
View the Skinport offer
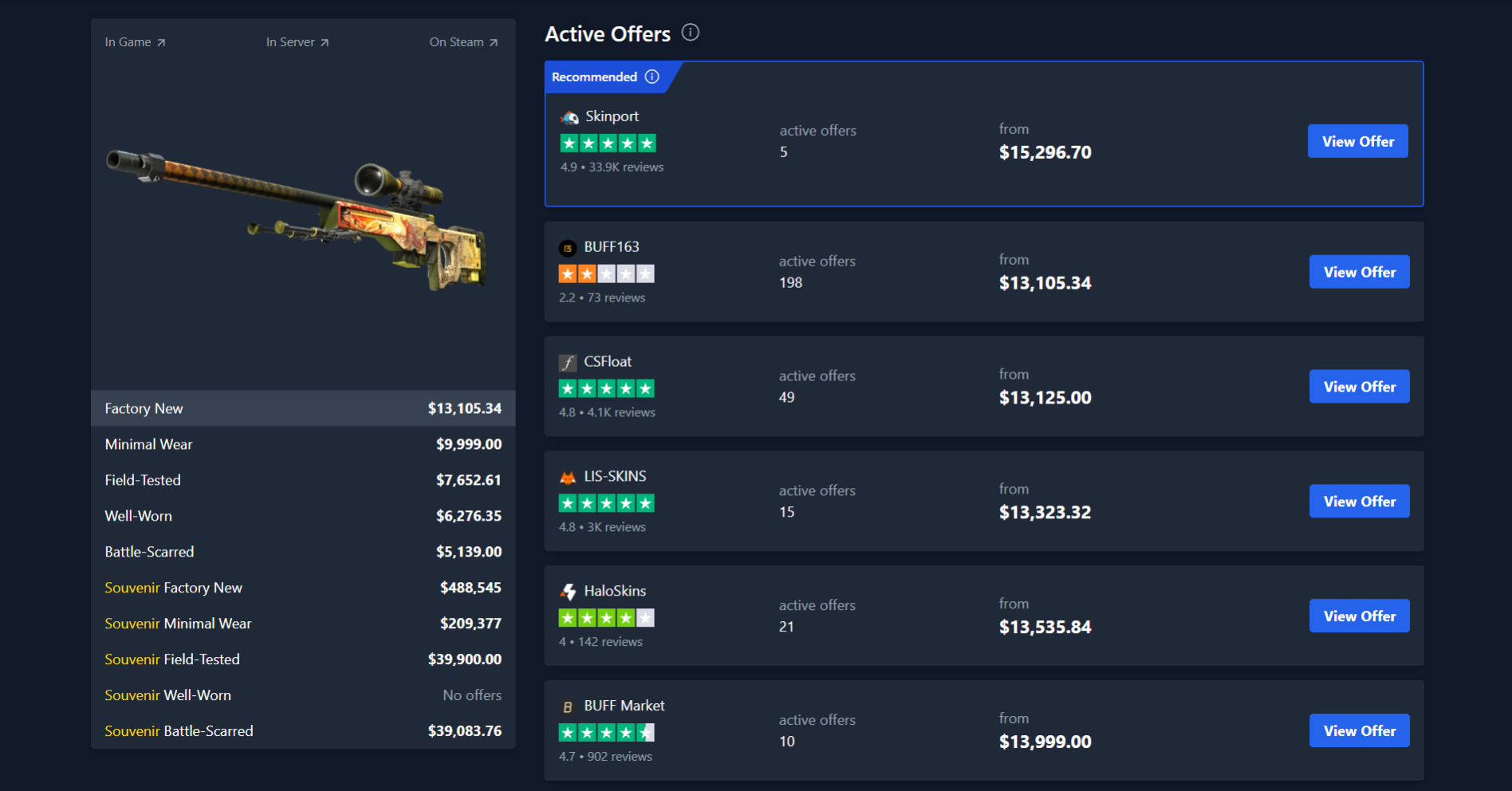coord(1357,141)
